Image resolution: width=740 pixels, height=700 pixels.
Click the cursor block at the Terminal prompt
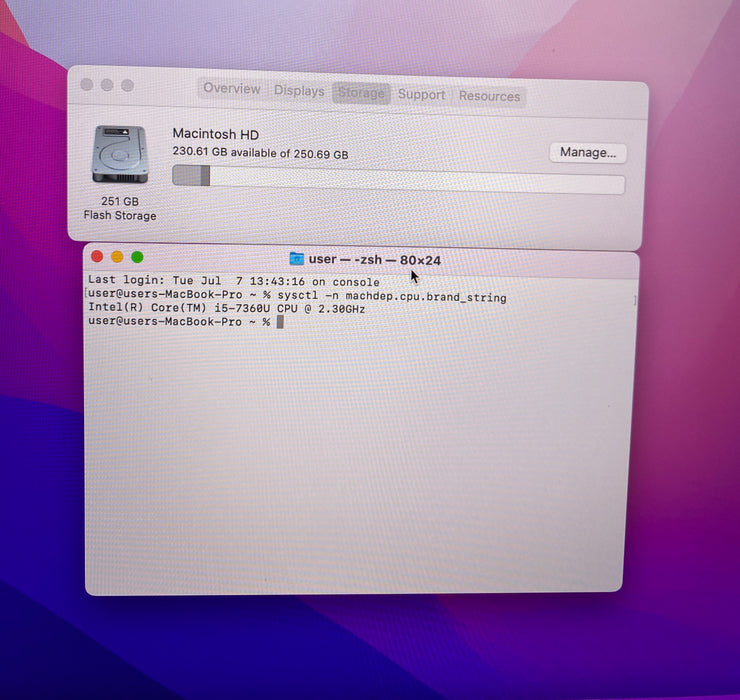[x=280, y=322]
